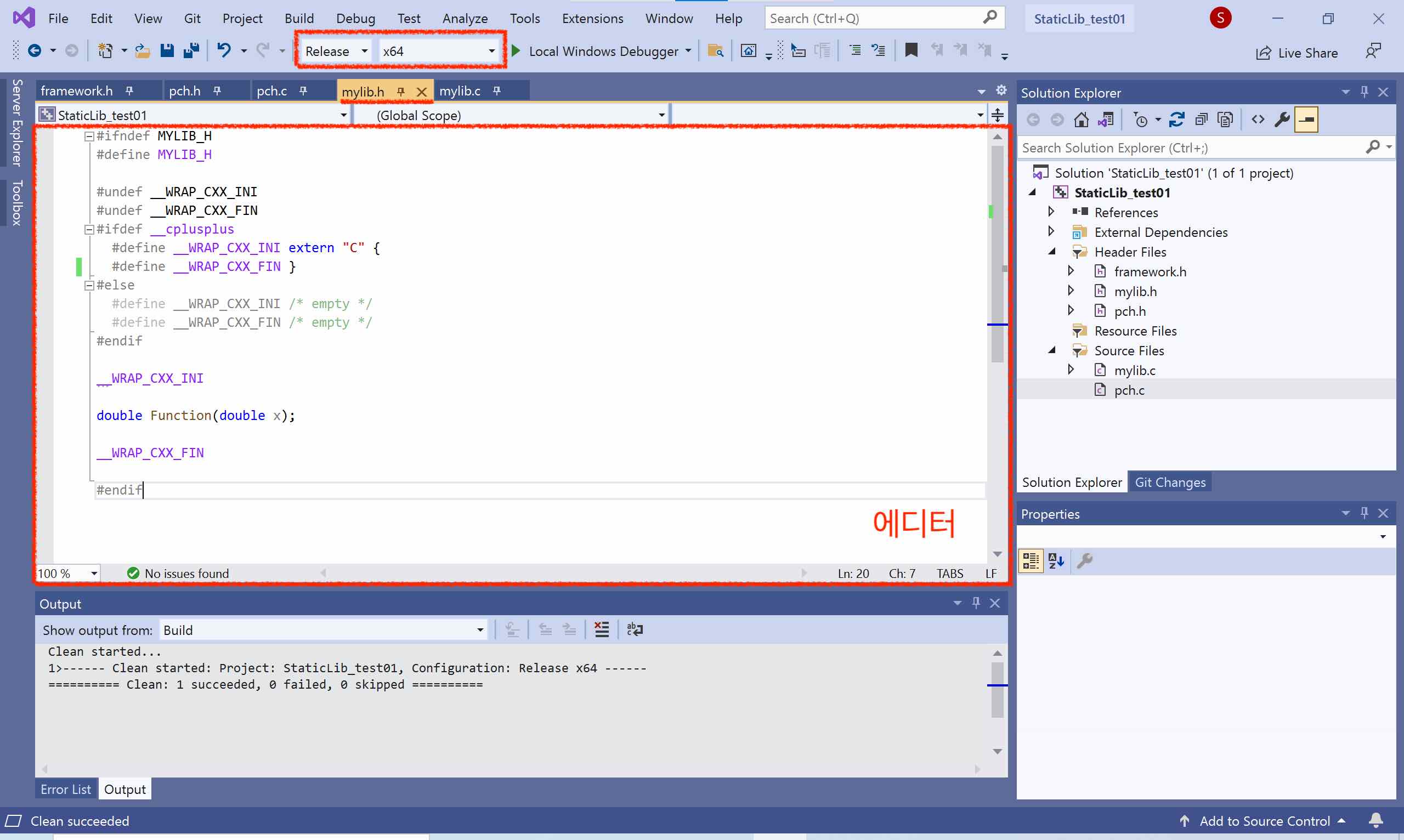This screenshot has height=840, width=1404.
Task: Click the Undo icon on the toolbar
Action: pos(225,50)
